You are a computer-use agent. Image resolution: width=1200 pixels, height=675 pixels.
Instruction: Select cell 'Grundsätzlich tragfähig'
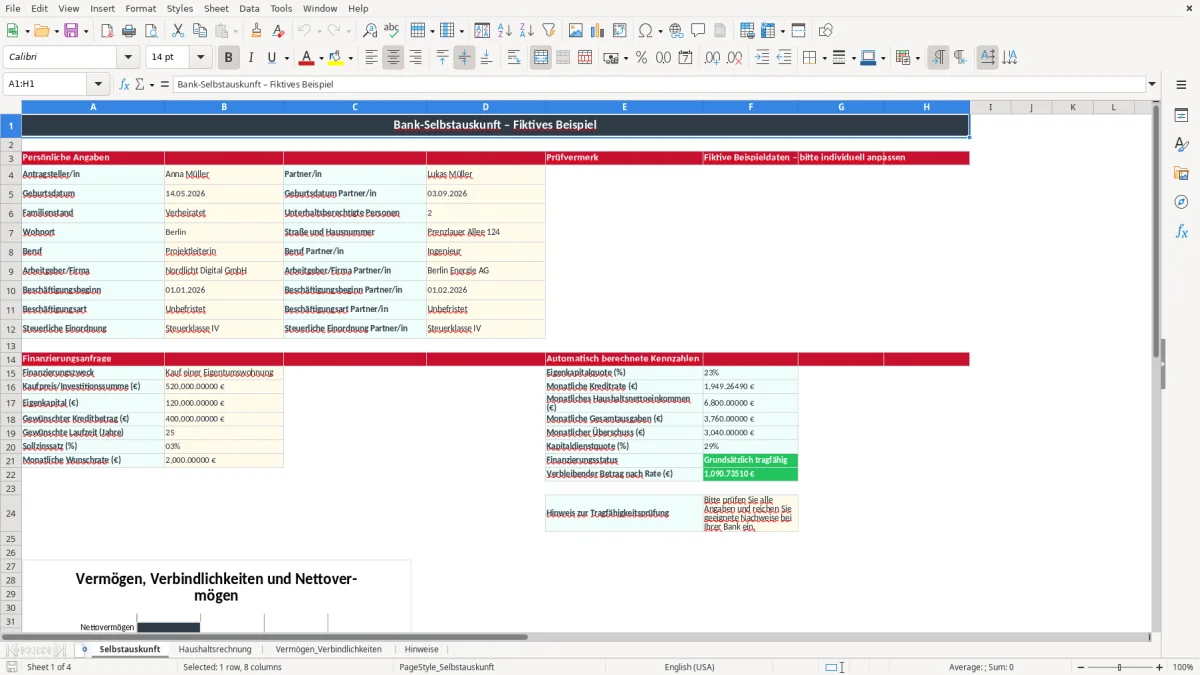[x=750, y=460]
